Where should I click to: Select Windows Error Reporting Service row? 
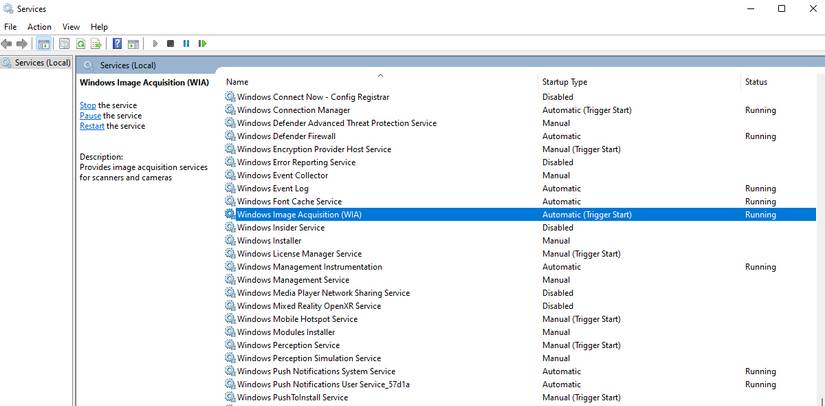pyautogui.click(x=520, y=162)
